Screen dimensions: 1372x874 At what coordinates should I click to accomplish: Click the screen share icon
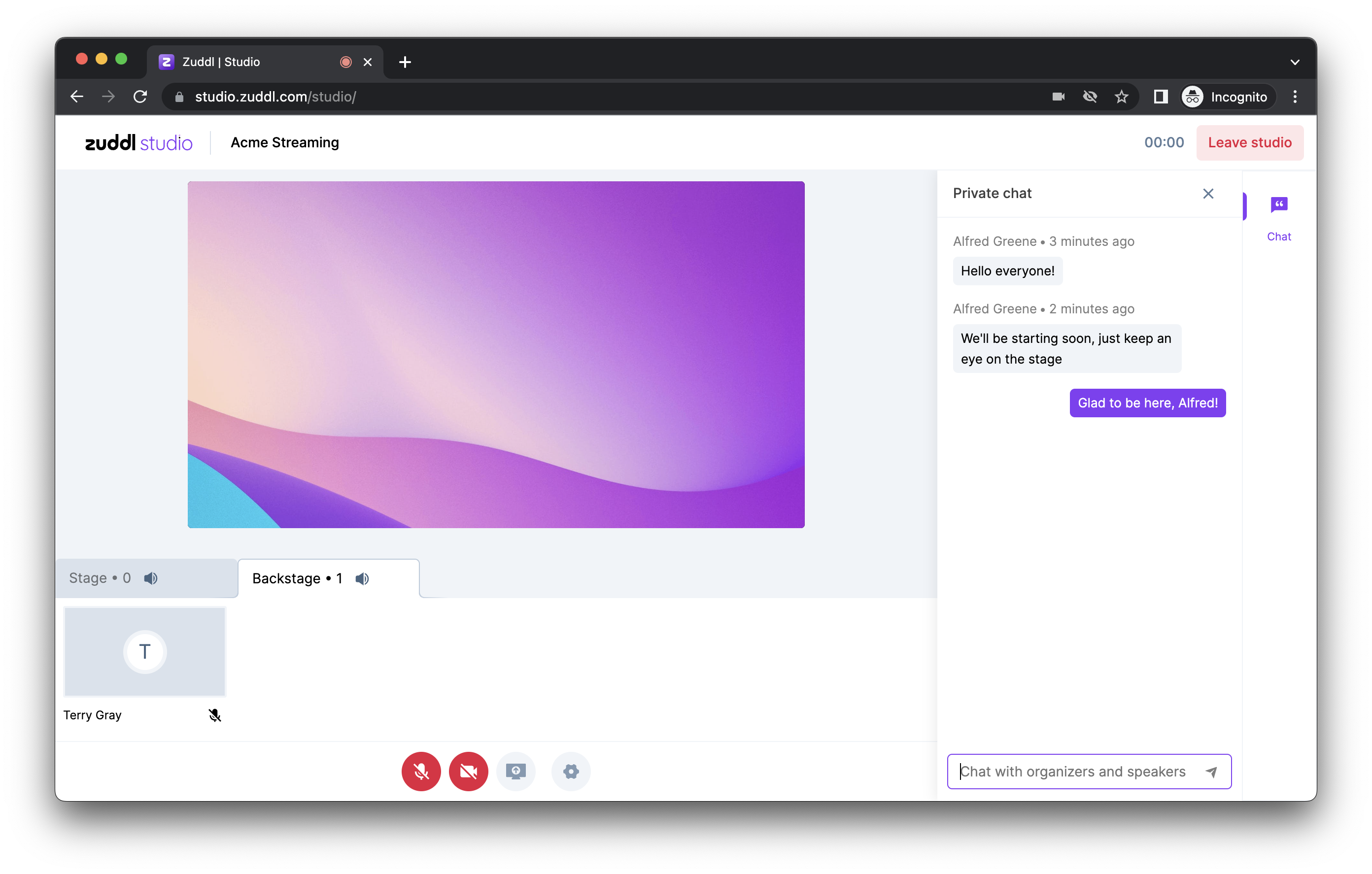[515, 772]
